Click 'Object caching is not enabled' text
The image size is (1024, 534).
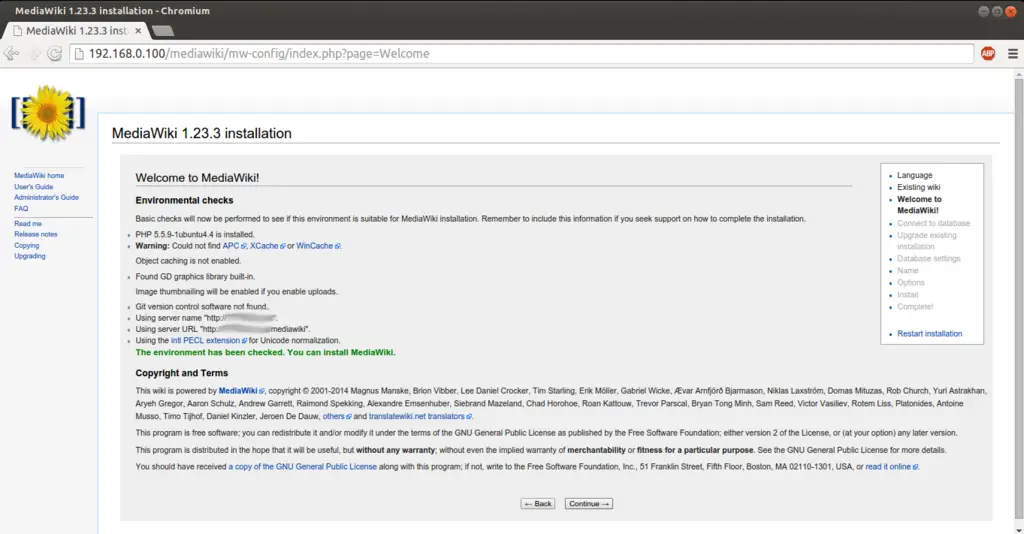pyautogui.click(x=188, y=261)
